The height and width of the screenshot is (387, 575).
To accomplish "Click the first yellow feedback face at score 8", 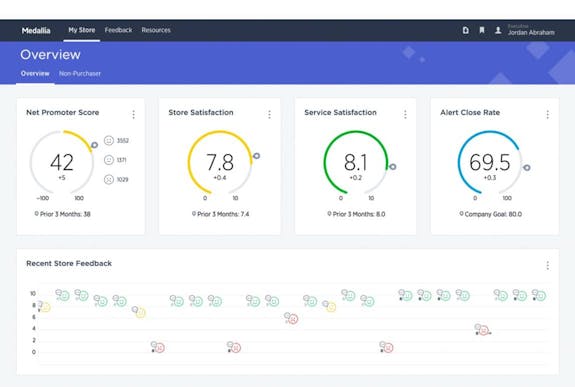I will (45, 307).
